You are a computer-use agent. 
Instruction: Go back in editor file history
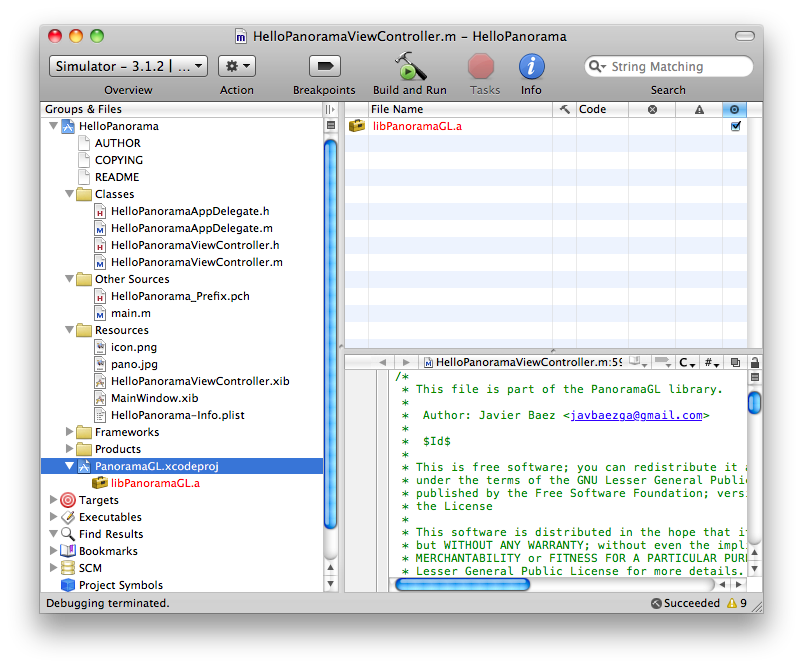click(382, 362)
